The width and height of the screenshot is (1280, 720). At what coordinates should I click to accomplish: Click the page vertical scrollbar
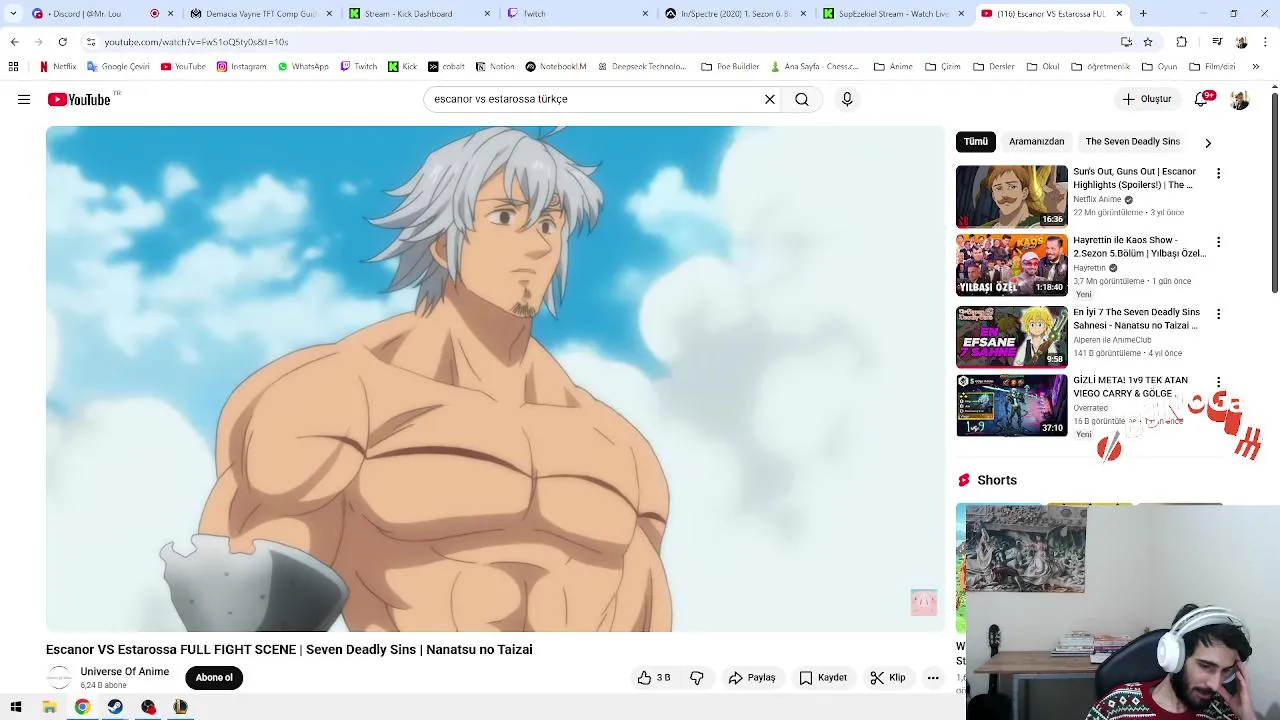1275,195
